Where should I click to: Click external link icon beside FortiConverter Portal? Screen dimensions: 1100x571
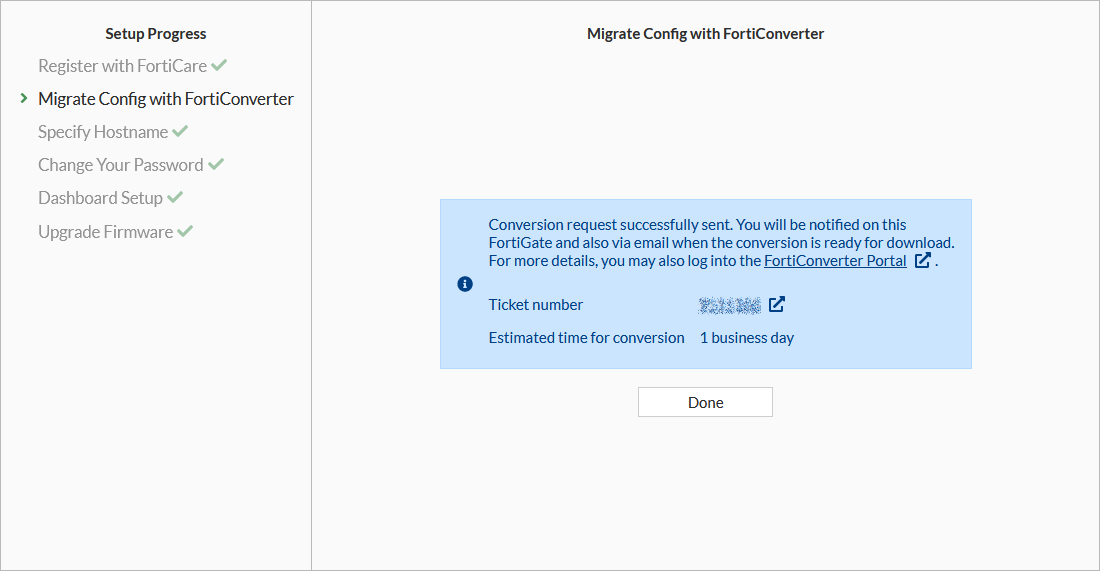(923, 261)
